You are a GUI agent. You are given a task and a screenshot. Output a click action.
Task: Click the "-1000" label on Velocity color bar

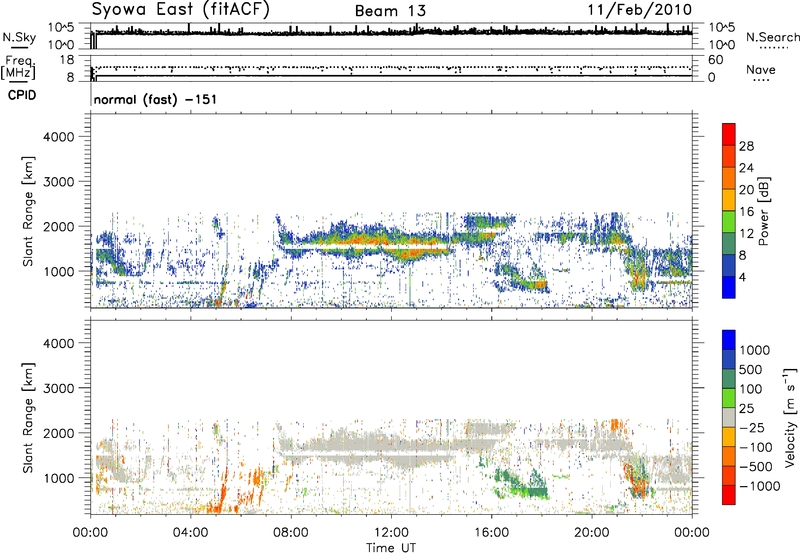point(759,486)
